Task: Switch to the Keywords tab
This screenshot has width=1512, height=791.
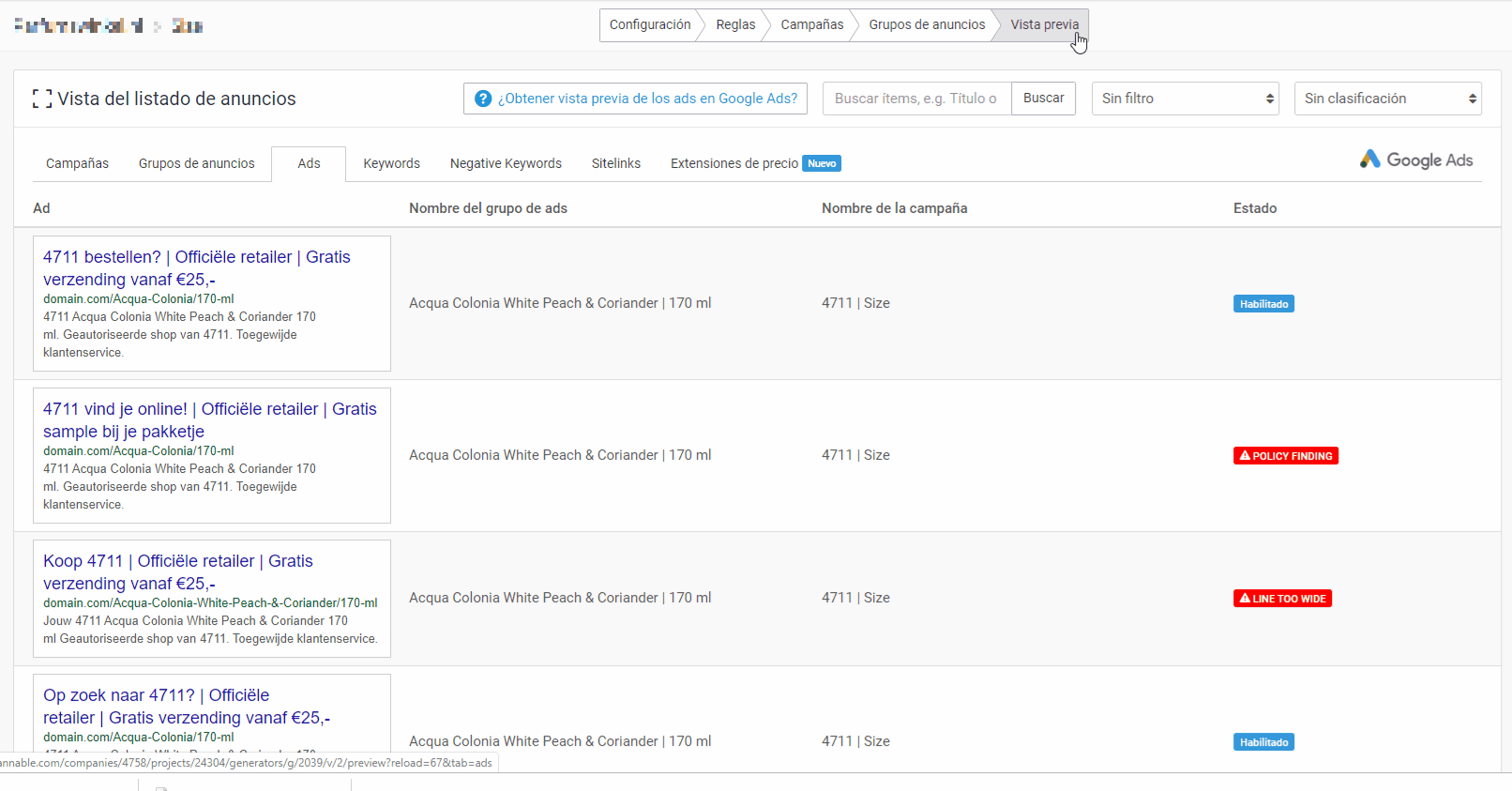Action: pyautogui.click(x=391, y=163)
